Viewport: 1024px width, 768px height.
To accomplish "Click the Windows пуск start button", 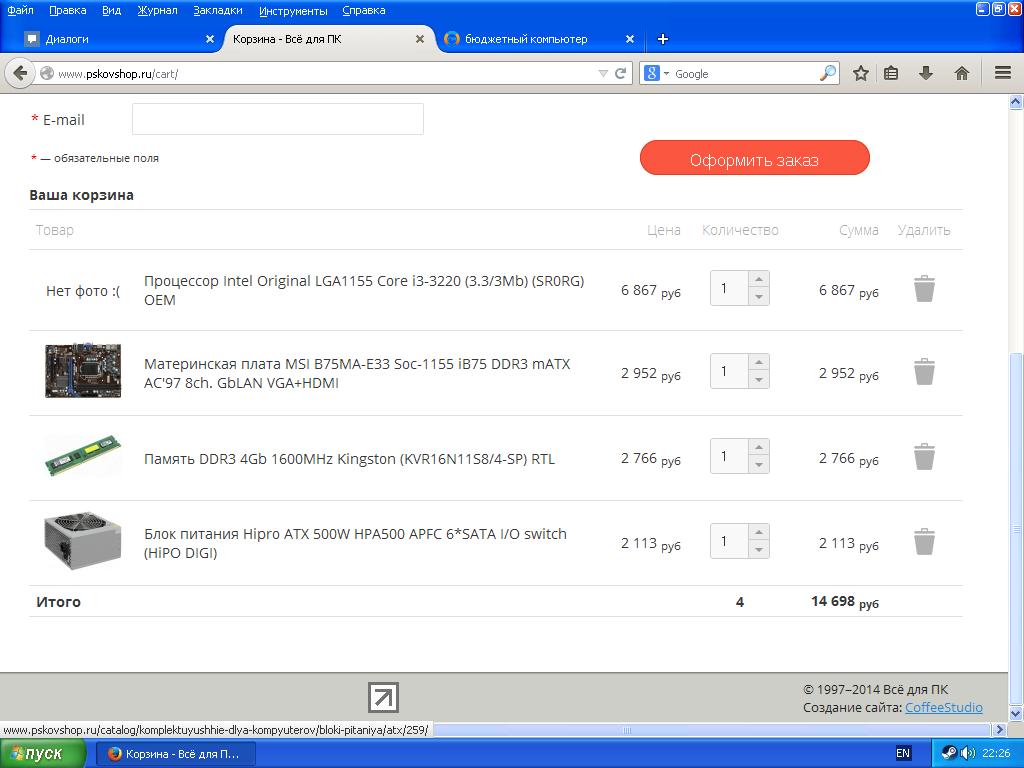I will pos(42,754).
